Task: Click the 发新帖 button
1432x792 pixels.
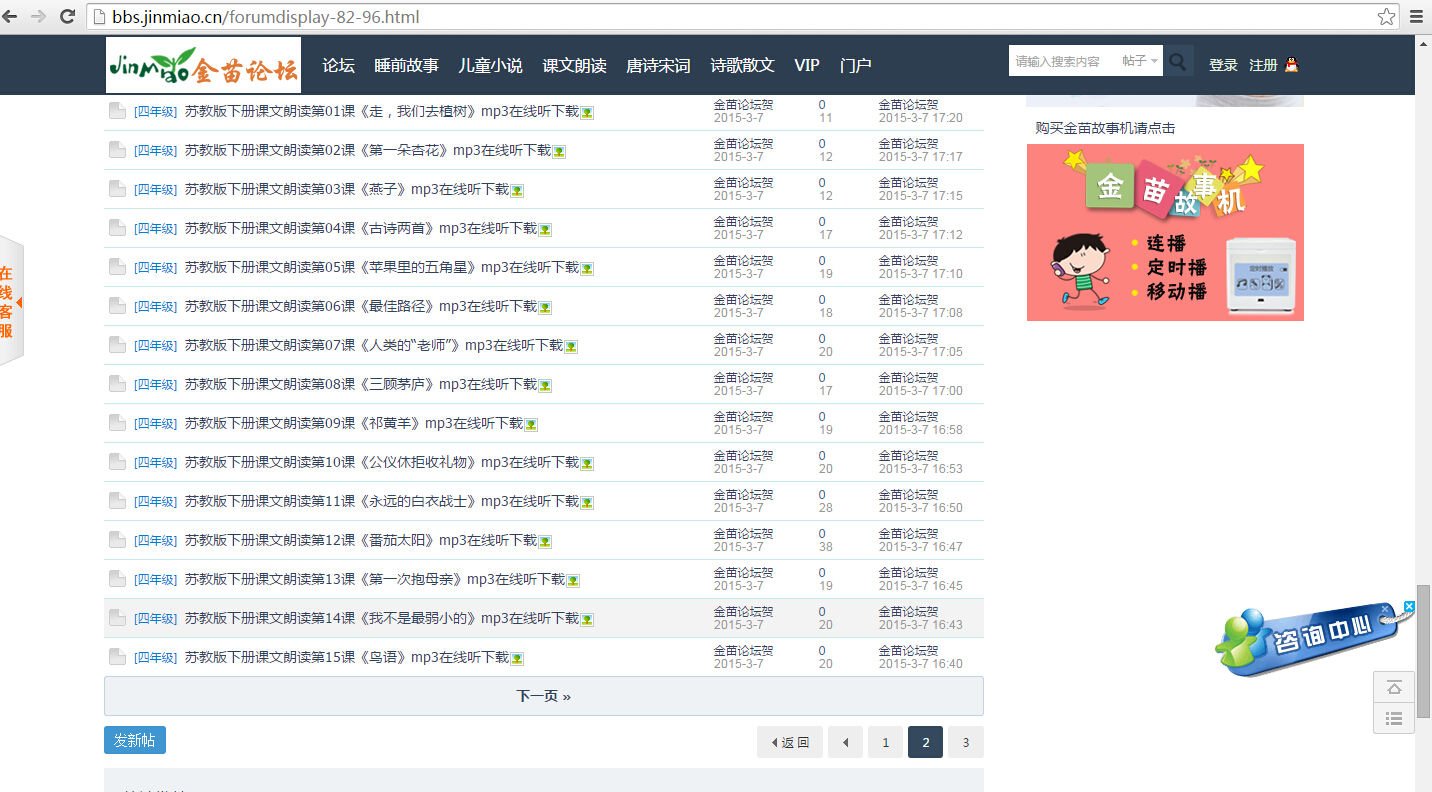Action: tap(134, 740)
